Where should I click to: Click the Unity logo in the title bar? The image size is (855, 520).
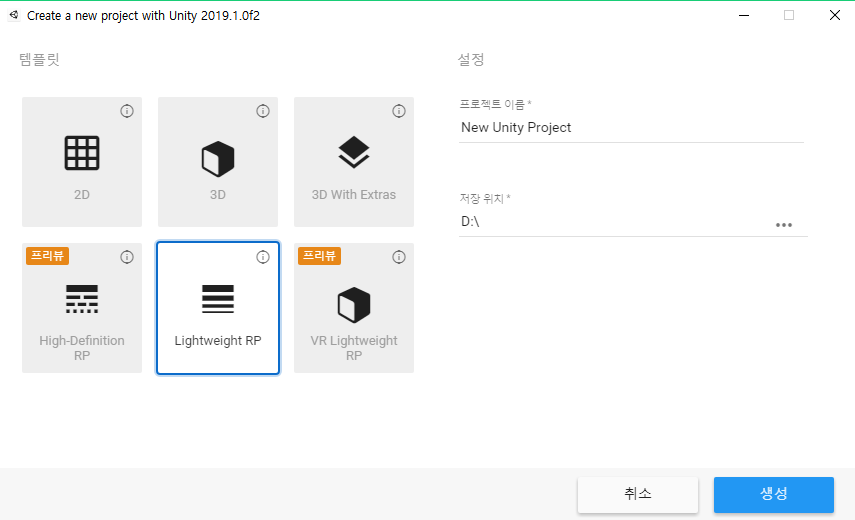tap(14, 15)
